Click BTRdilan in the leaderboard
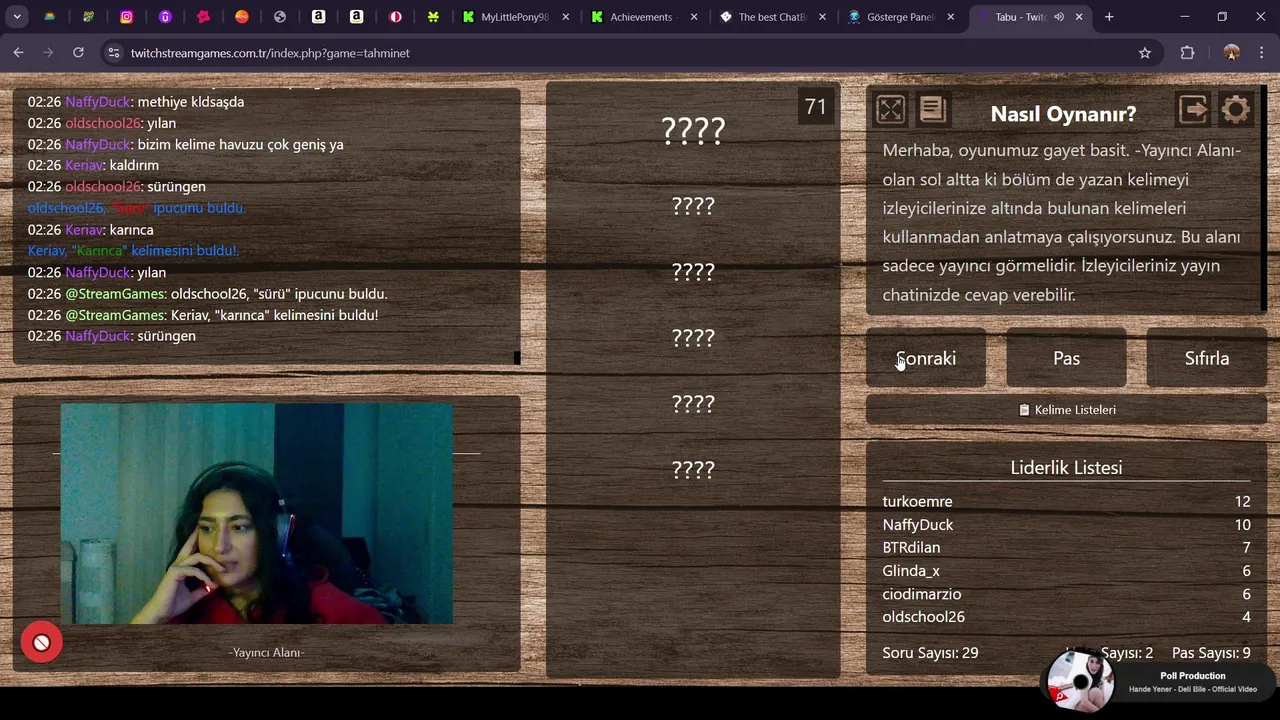The width and height of the screenshot is (1280, 720). tap(911, 548)
